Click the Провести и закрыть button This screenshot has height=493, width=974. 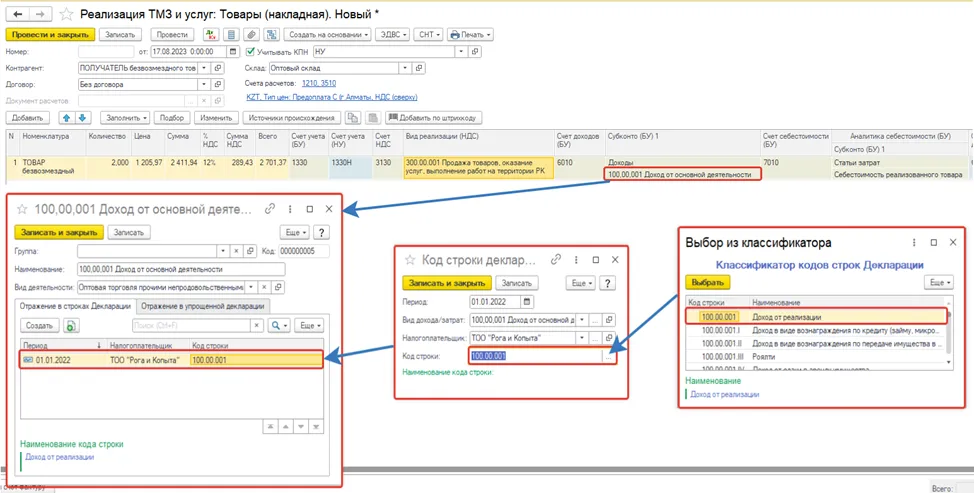pyautogui.click(x=51, y=35)
